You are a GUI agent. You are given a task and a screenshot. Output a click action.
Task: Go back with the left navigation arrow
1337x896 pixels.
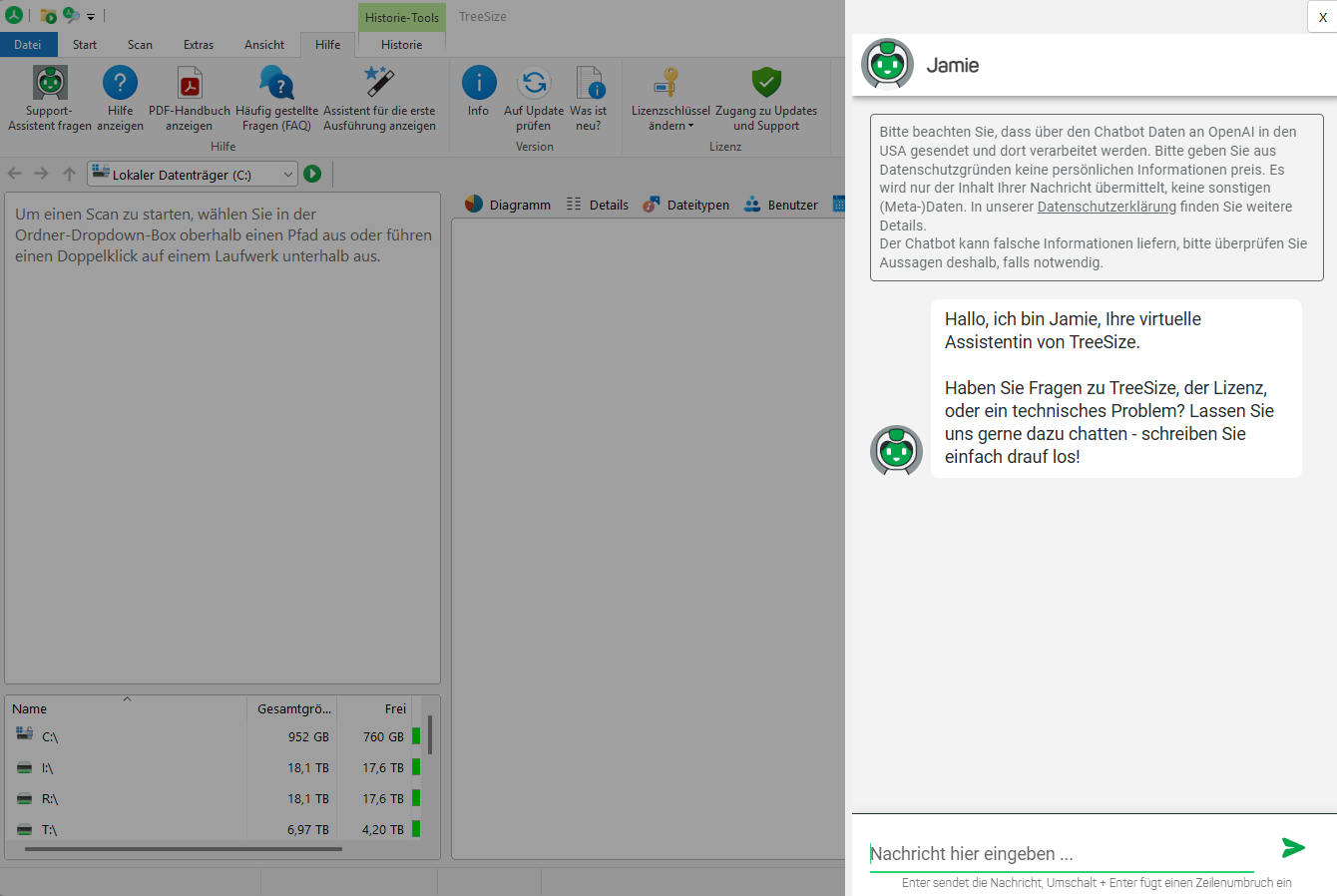(x=15, y=174)
